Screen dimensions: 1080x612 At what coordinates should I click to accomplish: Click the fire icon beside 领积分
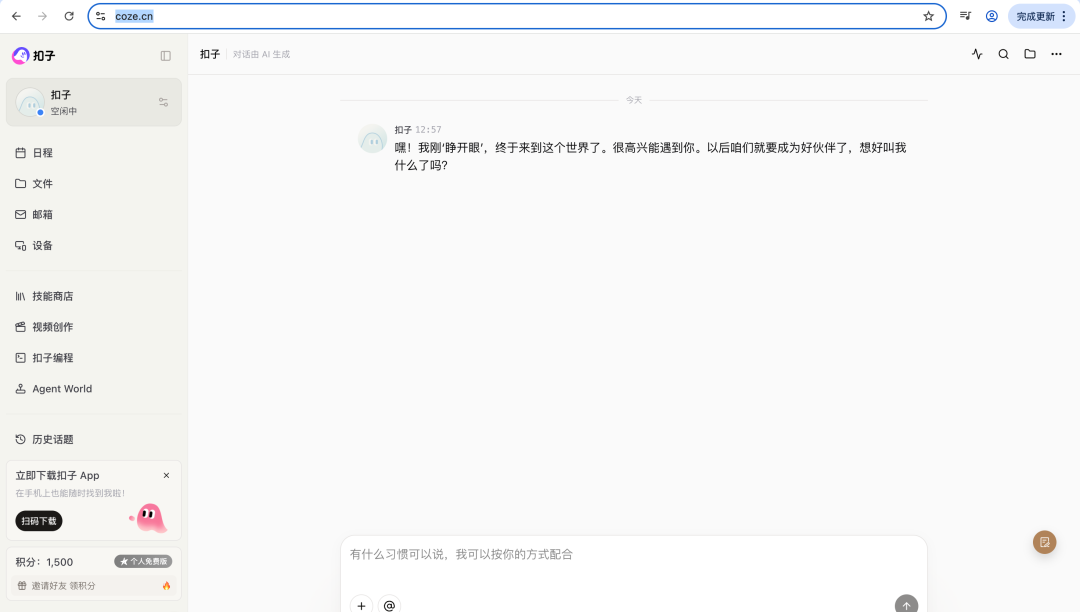pyautogui.click(x=166, y=586)
